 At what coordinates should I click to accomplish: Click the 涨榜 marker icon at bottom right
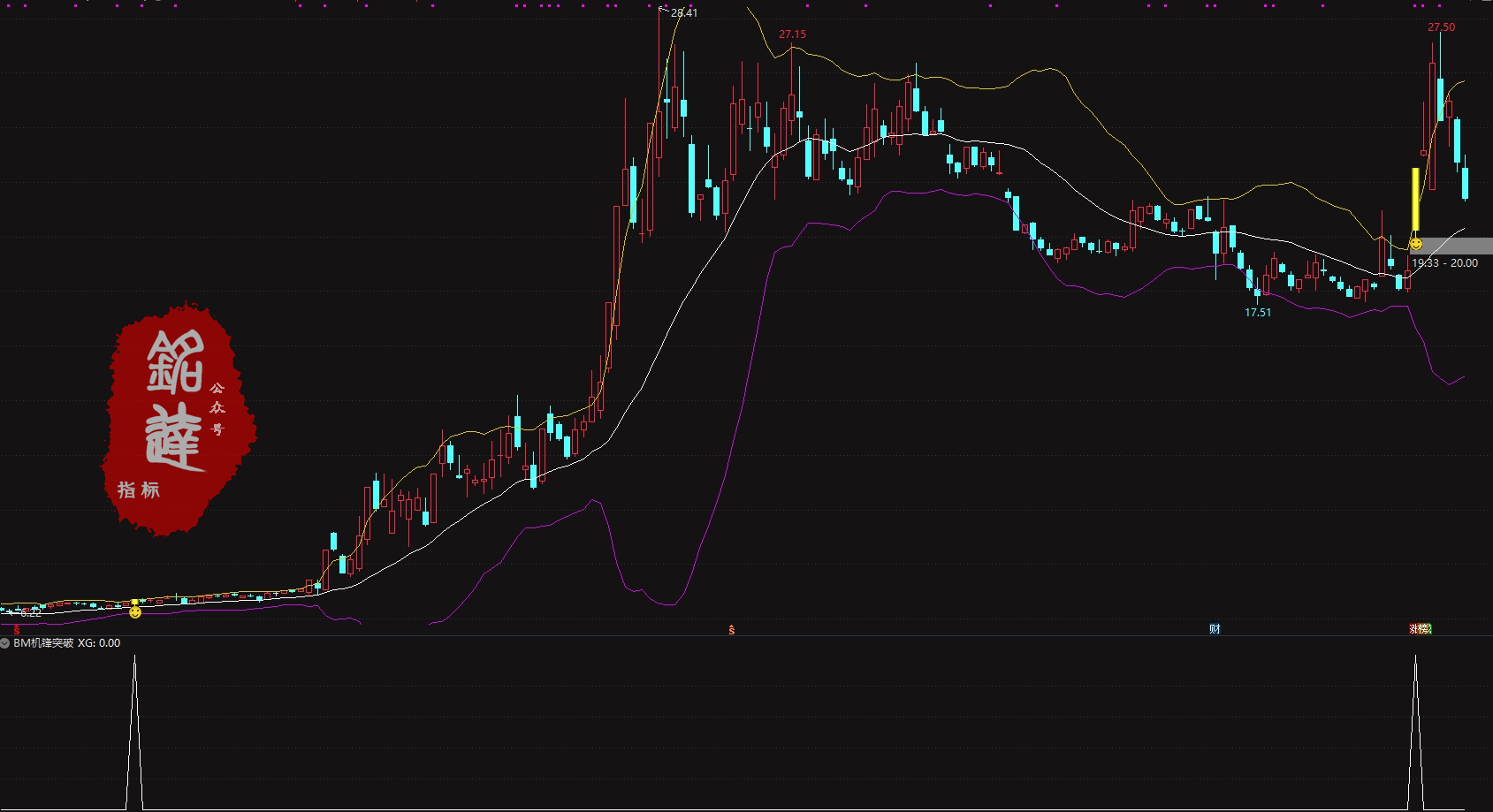click(x=1420, y=629)
